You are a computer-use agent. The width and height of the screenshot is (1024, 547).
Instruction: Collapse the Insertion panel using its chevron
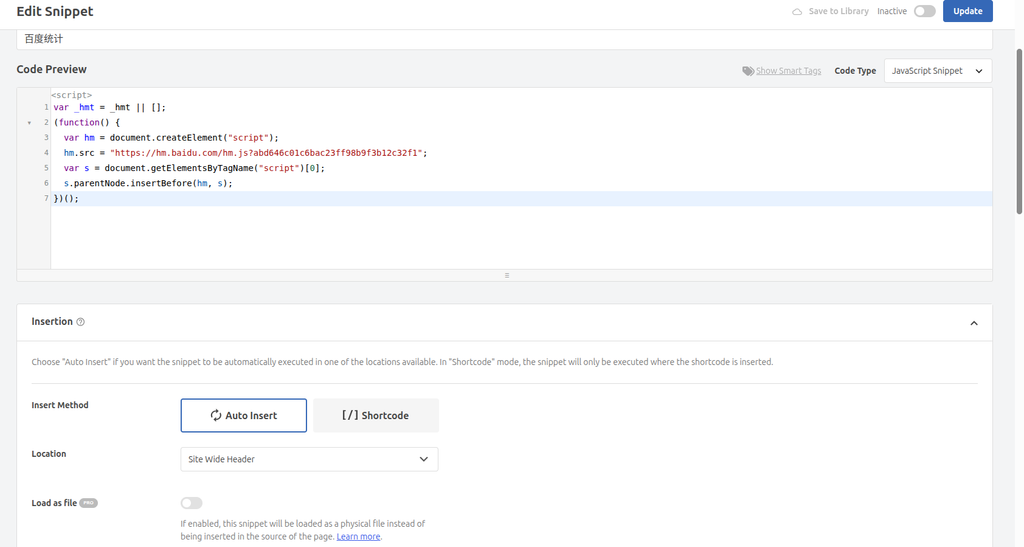pyautogui.click(x=973, y=322)
